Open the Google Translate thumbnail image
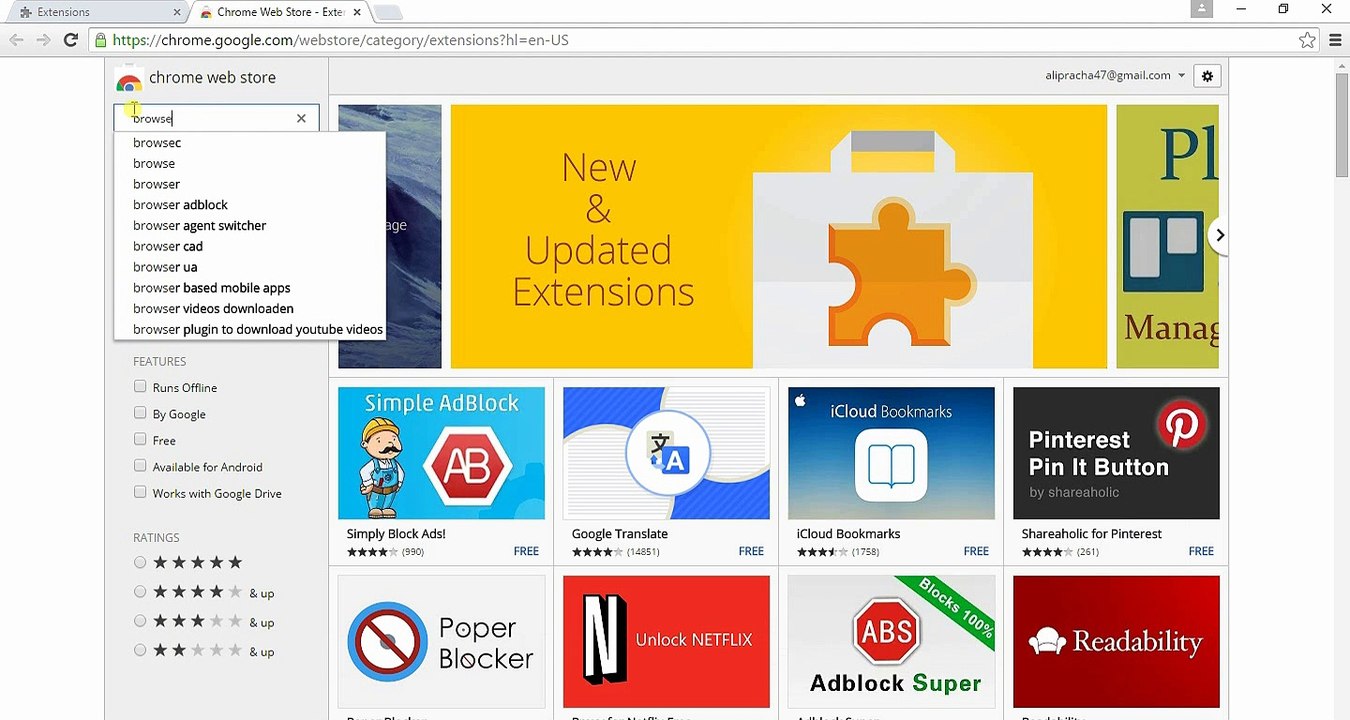Screen dimensions: 1350x720 (x=666, y=453)
